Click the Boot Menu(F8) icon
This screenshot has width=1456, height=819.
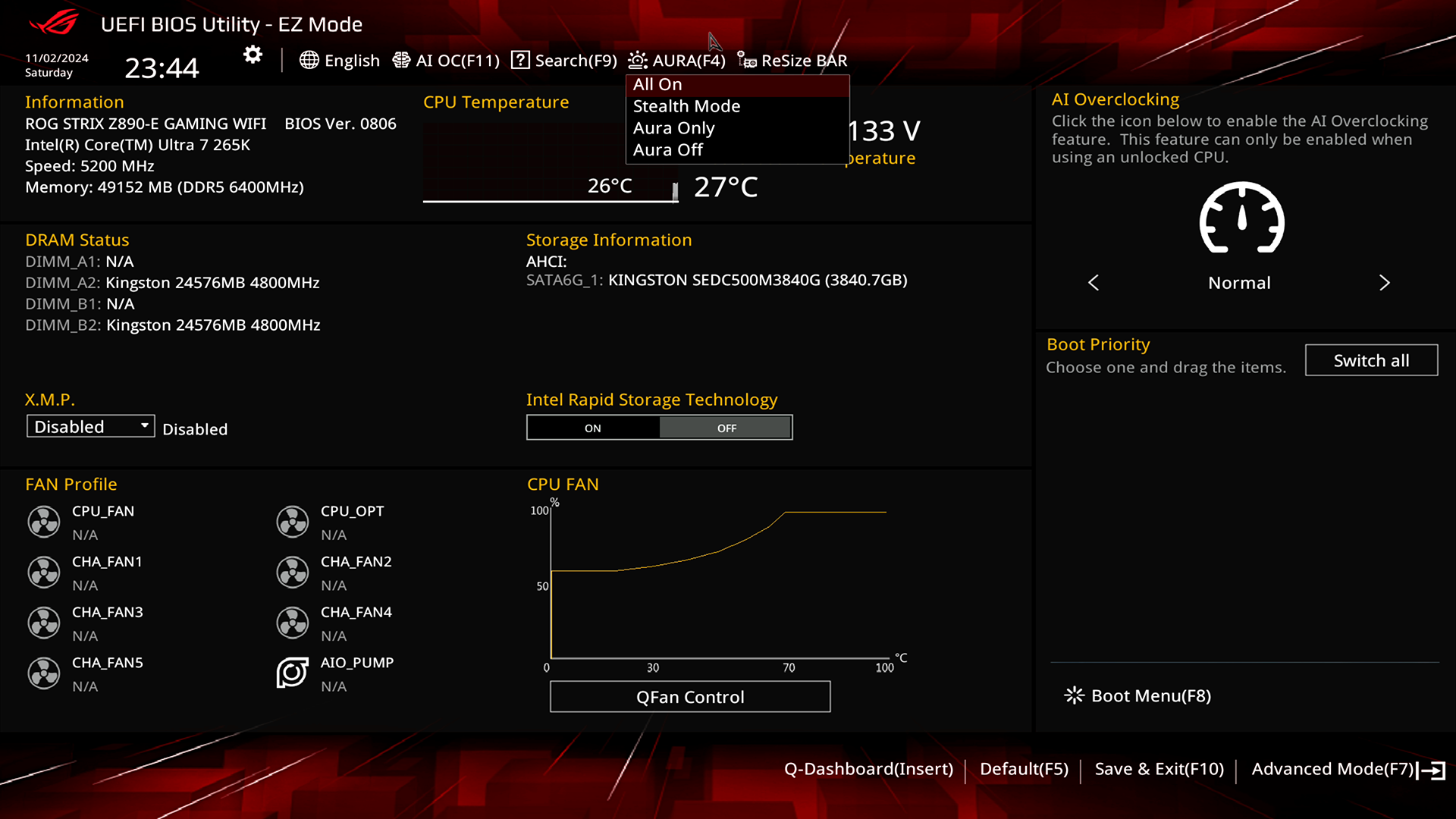[x=1074, y=695]
